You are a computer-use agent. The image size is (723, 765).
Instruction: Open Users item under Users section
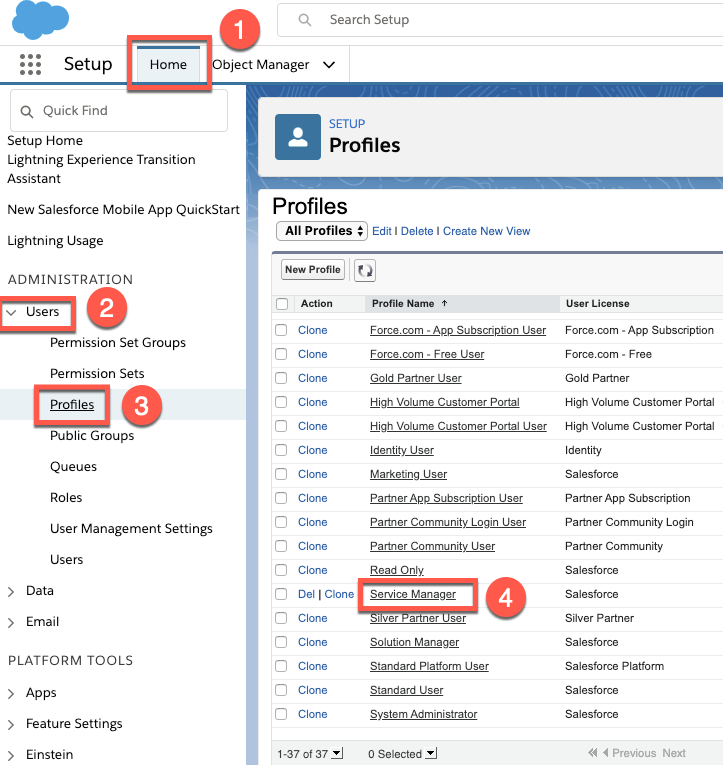point(66,560)
